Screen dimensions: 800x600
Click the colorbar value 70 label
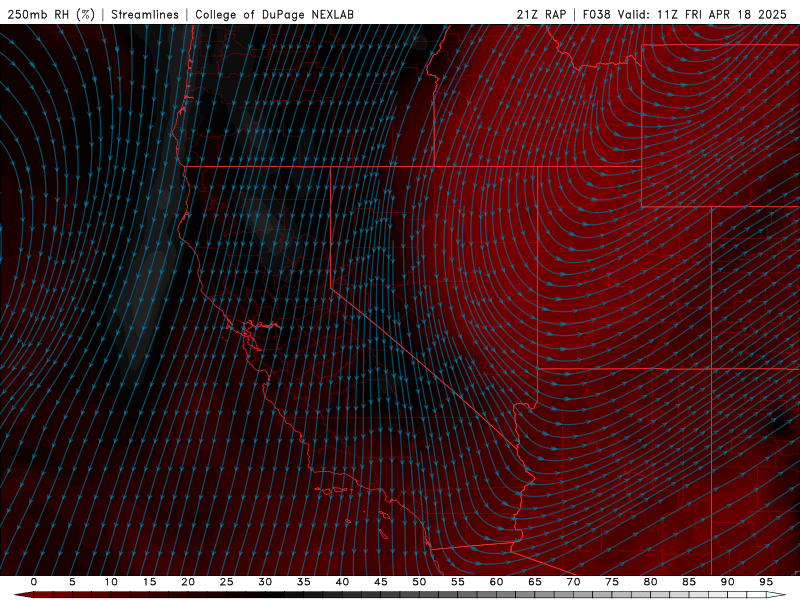click(573, 582)
